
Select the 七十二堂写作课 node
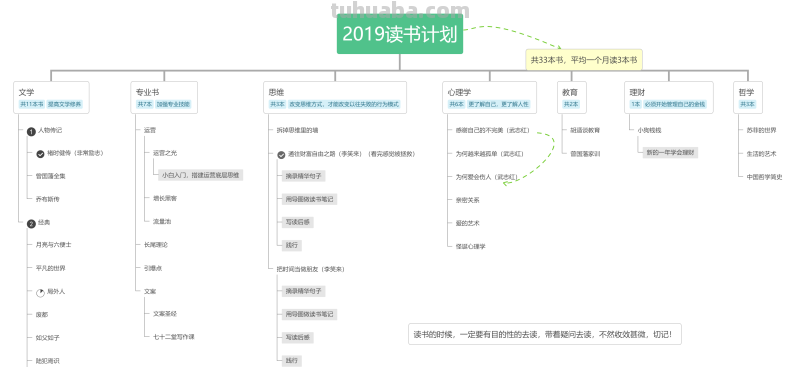[174, 337]
